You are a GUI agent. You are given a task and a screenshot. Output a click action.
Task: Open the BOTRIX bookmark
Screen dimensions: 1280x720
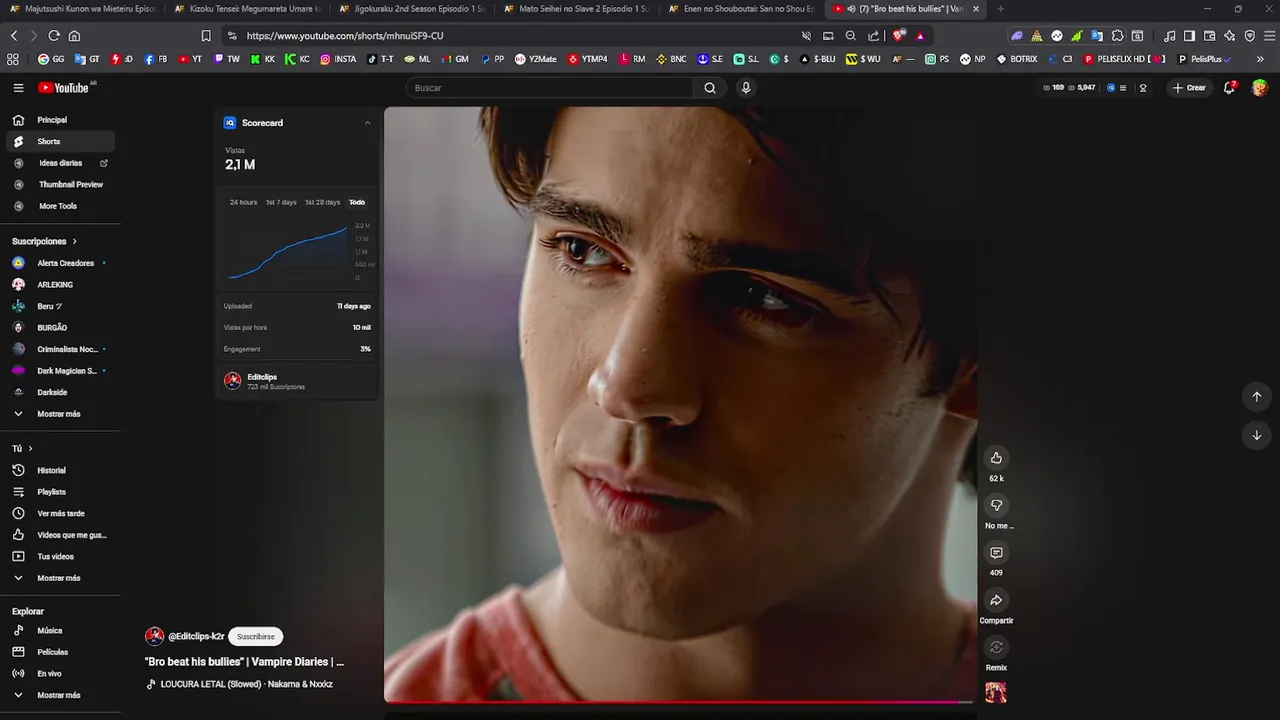point(1017,59)
